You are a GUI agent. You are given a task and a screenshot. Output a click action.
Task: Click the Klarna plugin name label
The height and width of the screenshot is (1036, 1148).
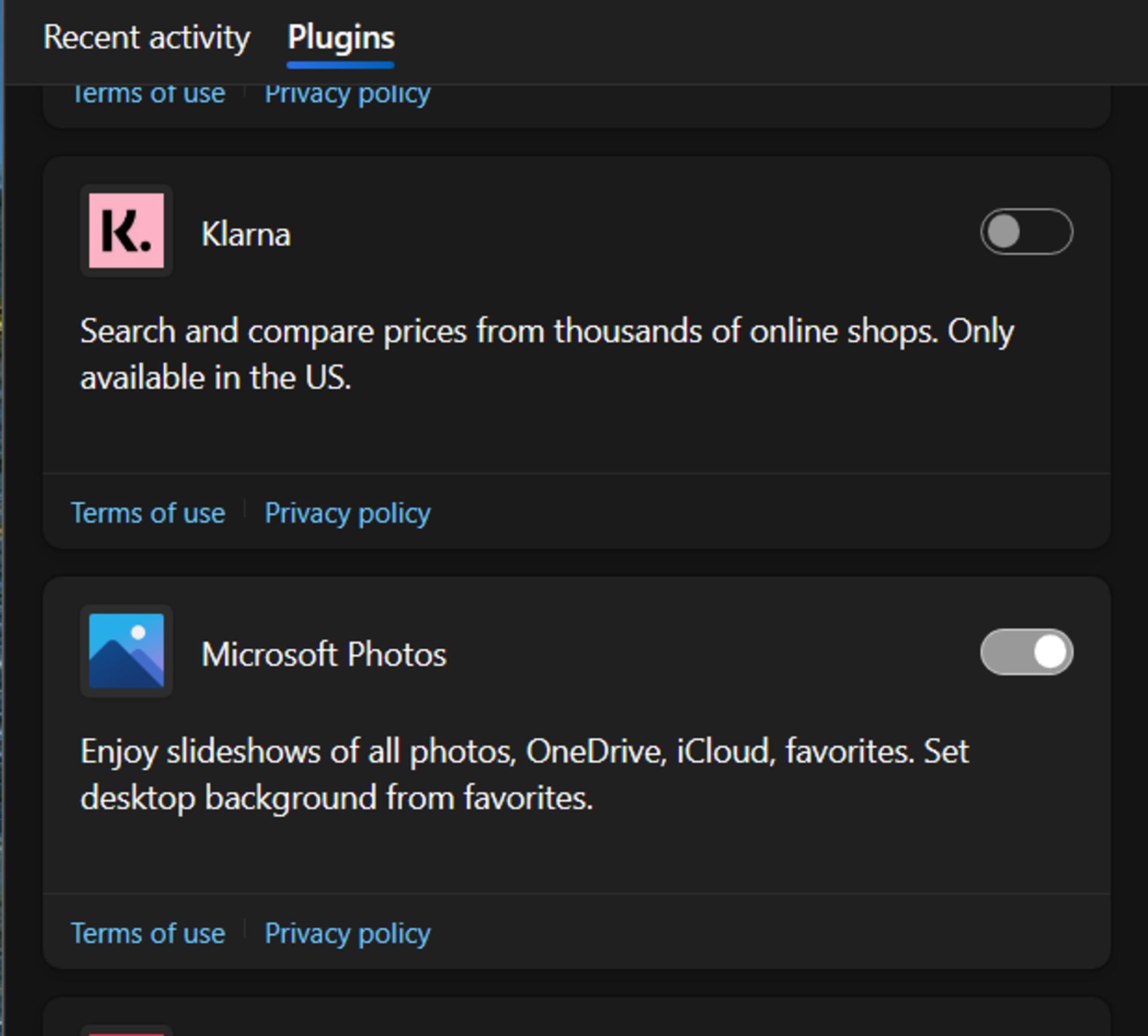(x=246, y=234)
